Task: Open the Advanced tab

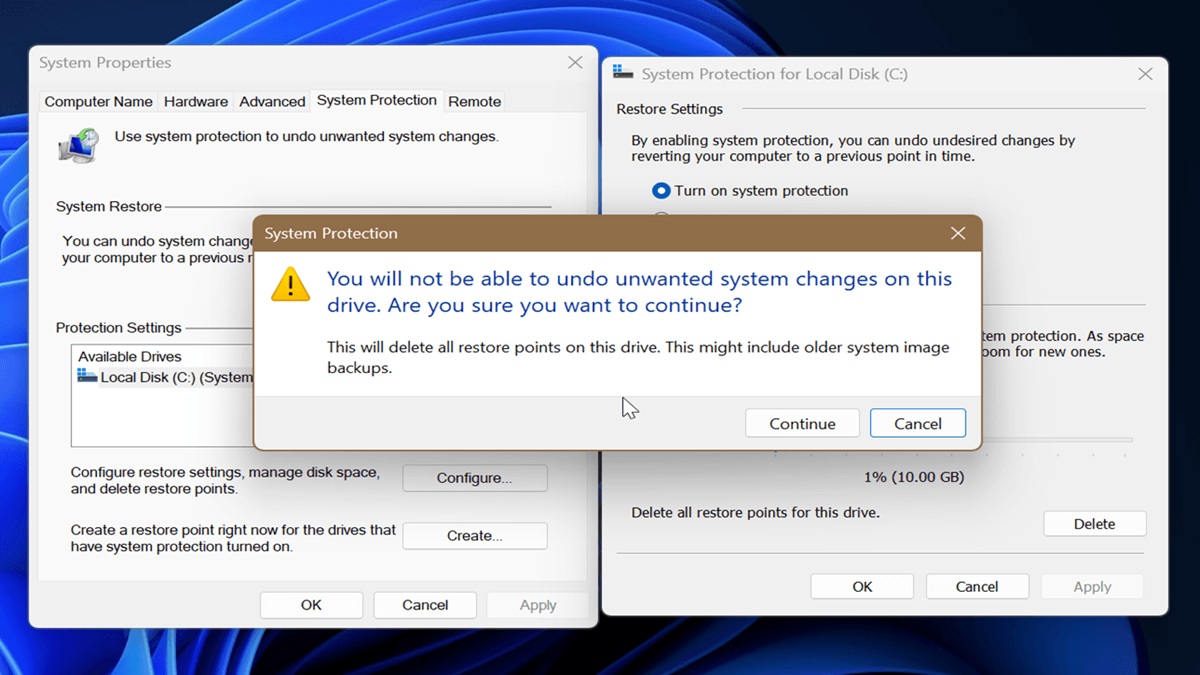Action: click(x=272, y=101)
